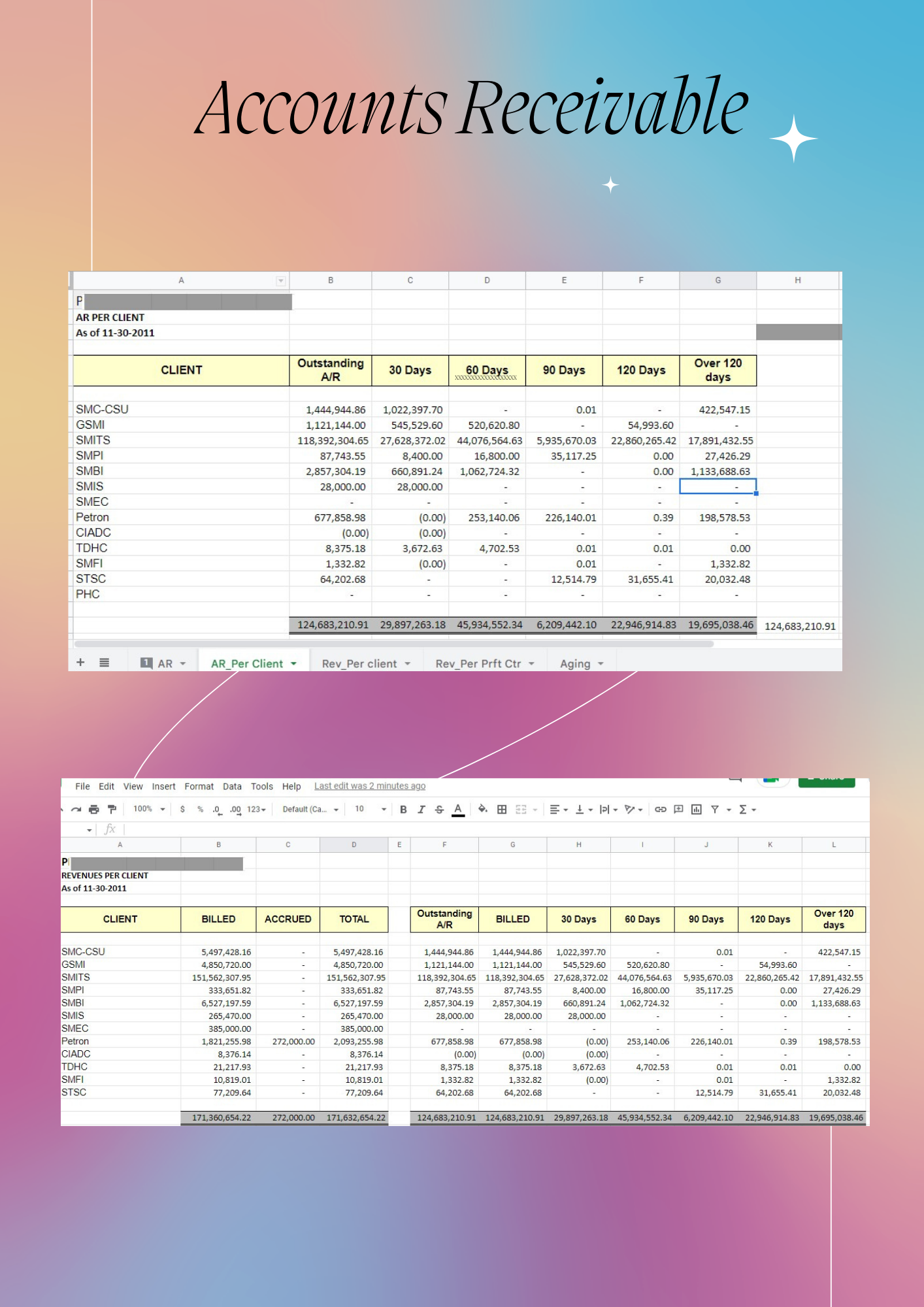Open the all sheets list icon
The image size is (924, 1307).
tap(104, 663)
